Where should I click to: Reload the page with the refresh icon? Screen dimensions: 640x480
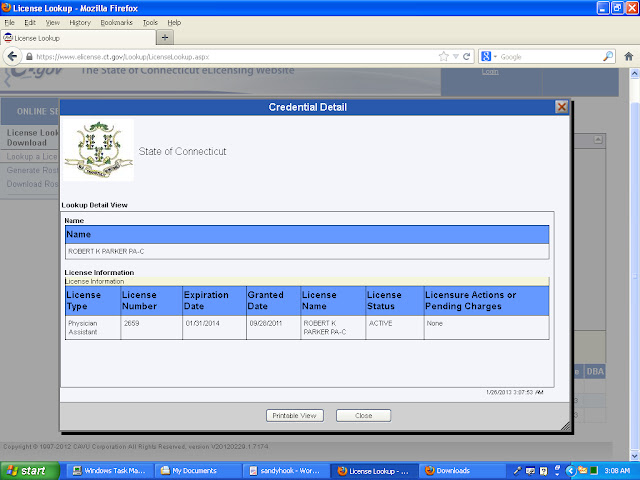coord(467,57)
